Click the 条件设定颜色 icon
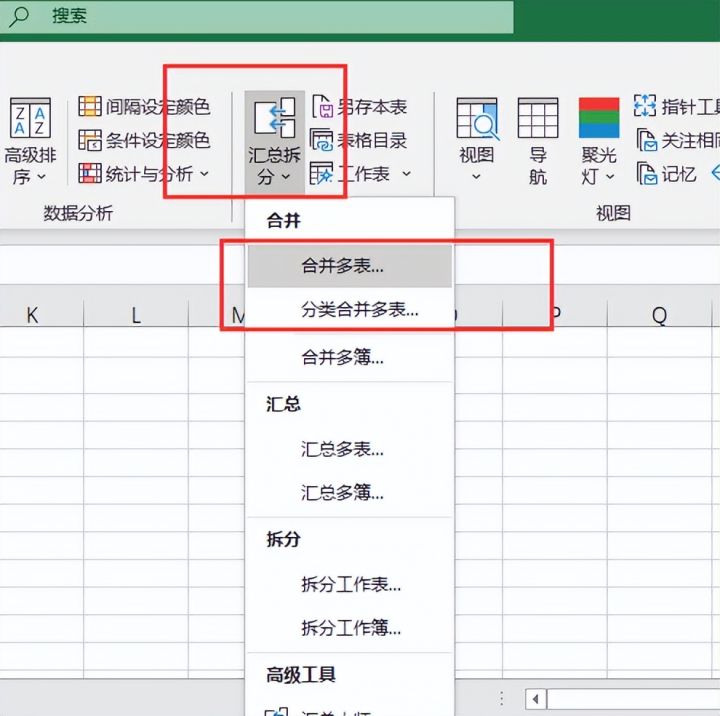The image size is (720, 716). [x=90, y=140]
